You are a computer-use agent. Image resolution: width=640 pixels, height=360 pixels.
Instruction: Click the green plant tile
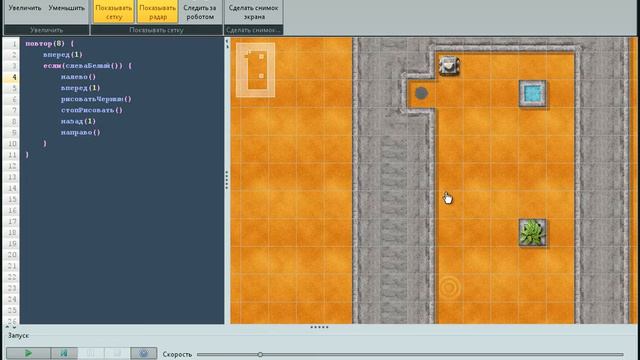click(x=532, y=233)
